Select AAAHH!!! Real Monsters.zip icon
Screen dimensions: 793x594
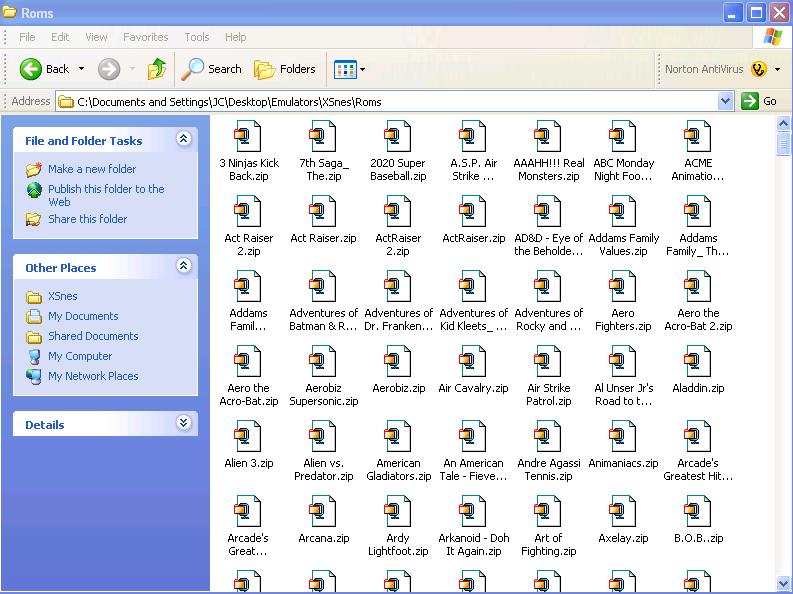point(548,136)
